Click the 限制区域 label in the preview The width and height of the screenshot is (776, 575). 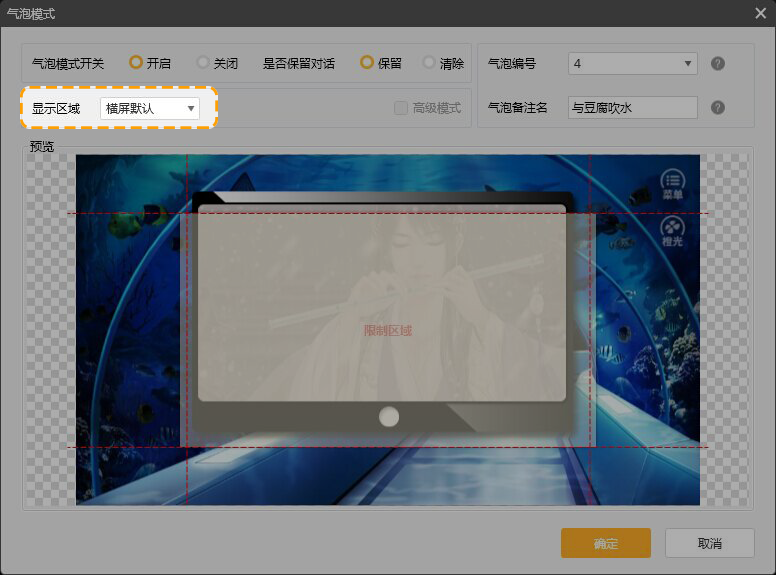pos(387,330)
